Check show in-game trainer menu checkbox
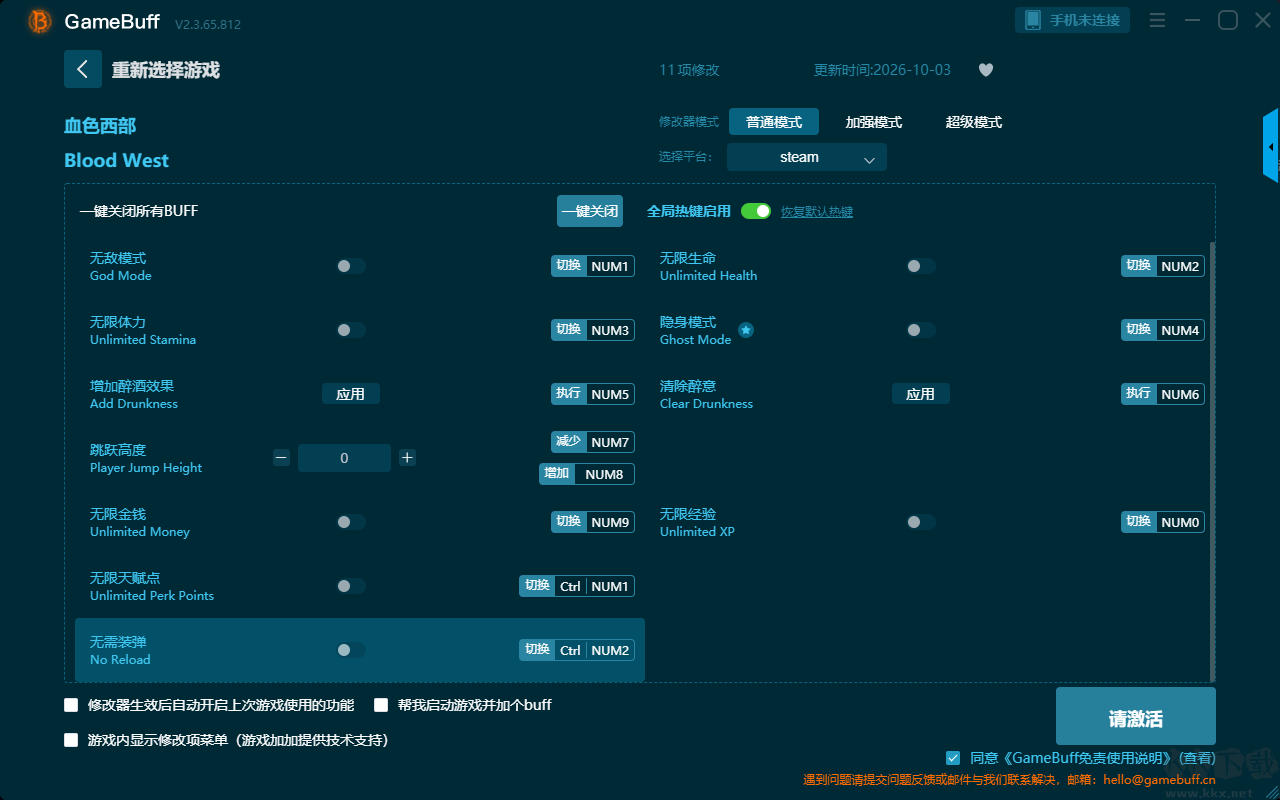The width and height of the screenshot is (1280, 800). [x=71, y=741]
